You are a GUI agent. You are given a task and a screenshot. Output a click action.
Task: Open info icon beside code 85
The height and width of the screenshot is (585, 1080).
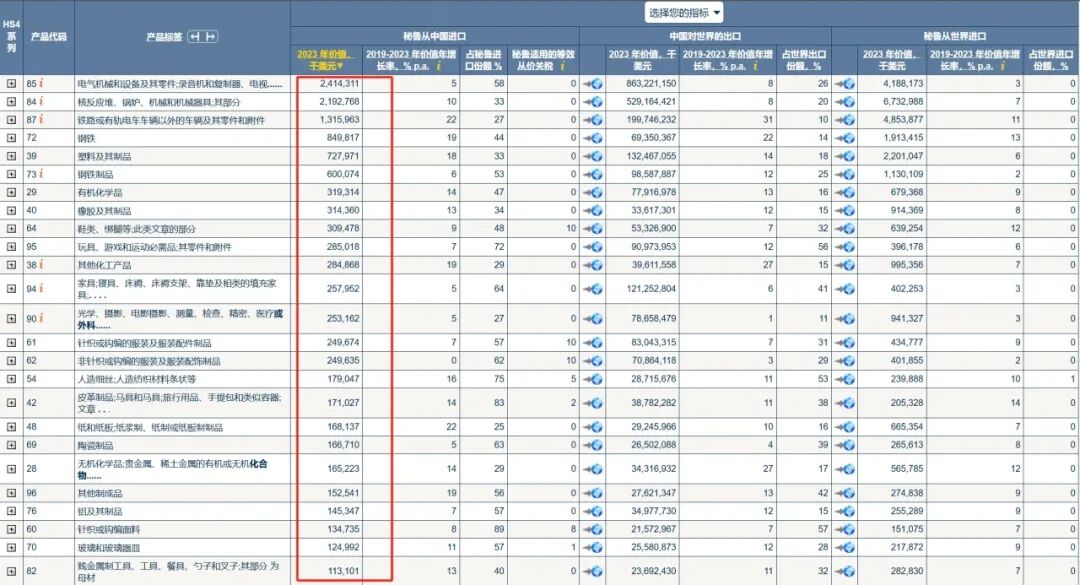click(x=41, y=83)
